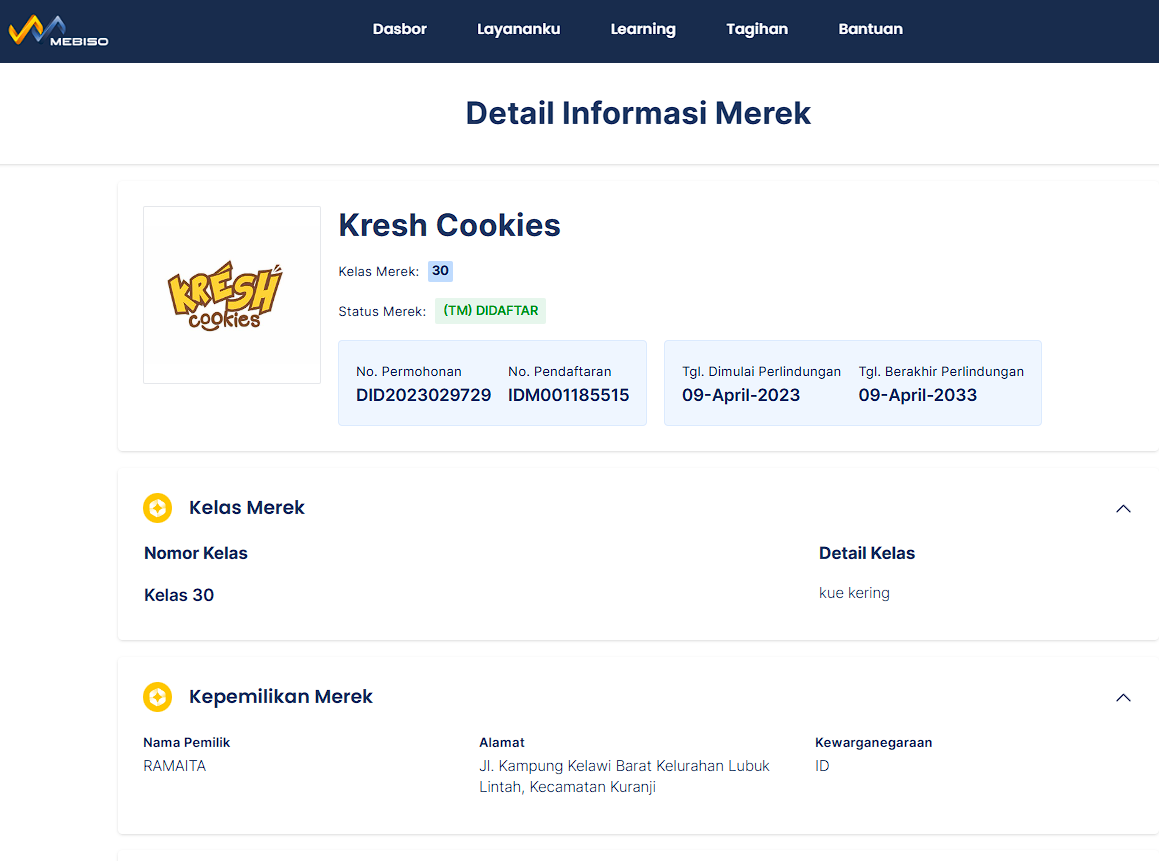Select registration number IDM001185515

point(568,395)
